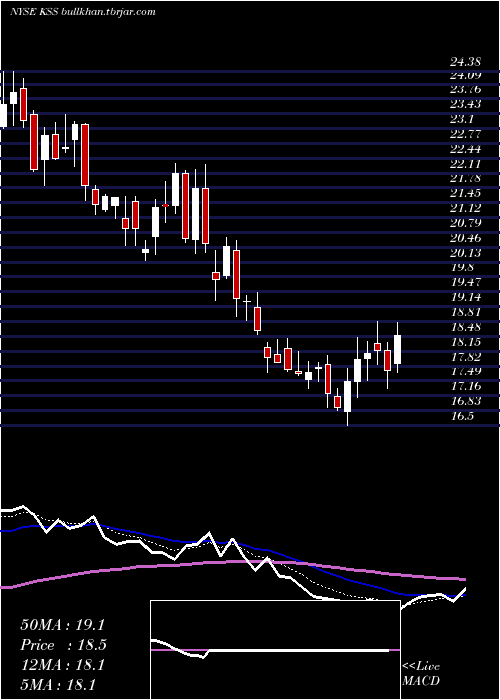Click the Price : 18.5 readout
500x700 pixels.
click(x=64, y=645)
